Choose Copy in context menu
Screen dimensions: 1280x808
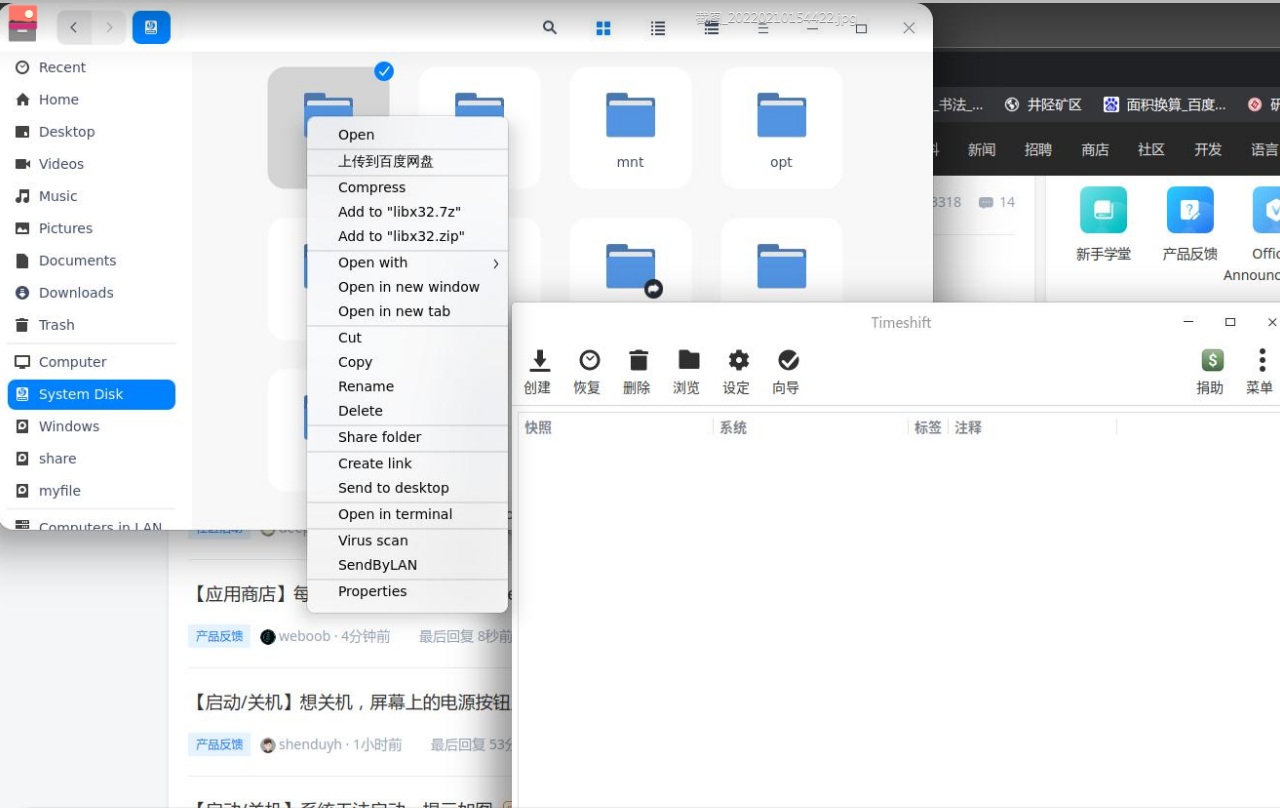tap(407, 362)
